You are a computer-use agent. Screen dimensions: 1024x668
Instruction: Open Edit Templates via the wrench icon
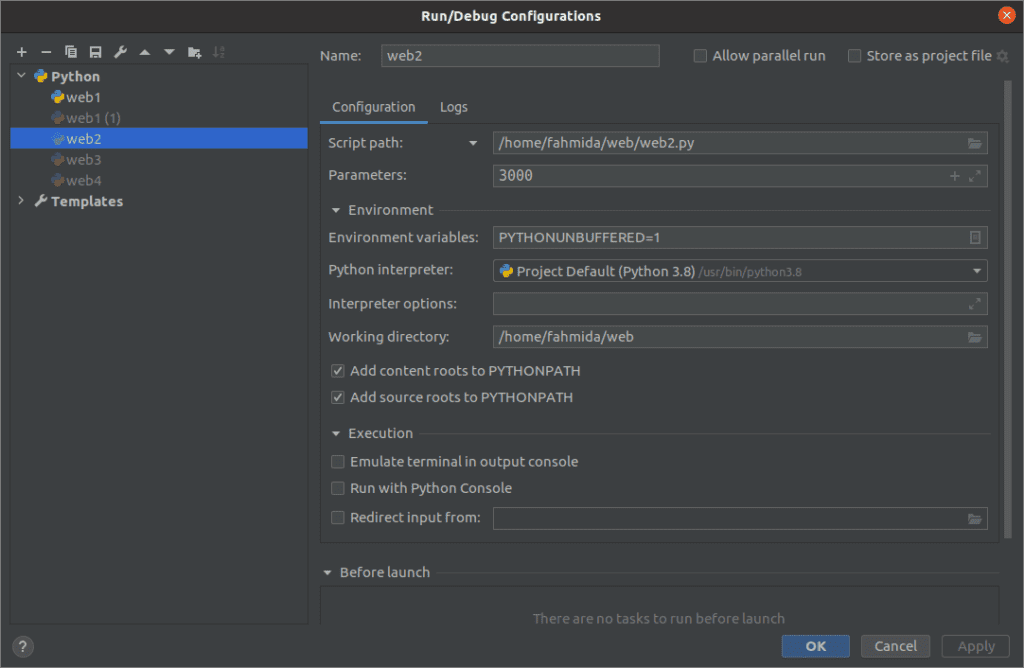point(120,52)
